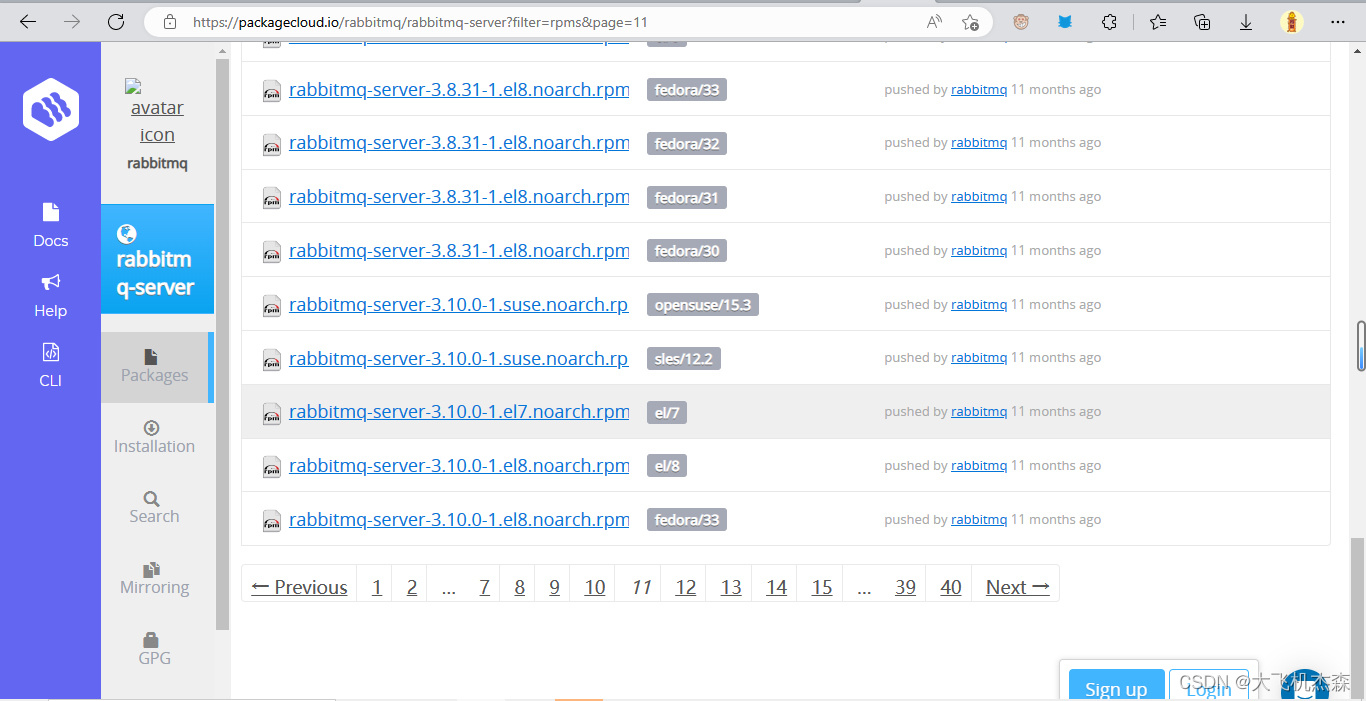Image resolution: width=1366 pixels, height=701 pixels.
Task: Reload the page with the refresh icon
Action: [x=116, y=22]
